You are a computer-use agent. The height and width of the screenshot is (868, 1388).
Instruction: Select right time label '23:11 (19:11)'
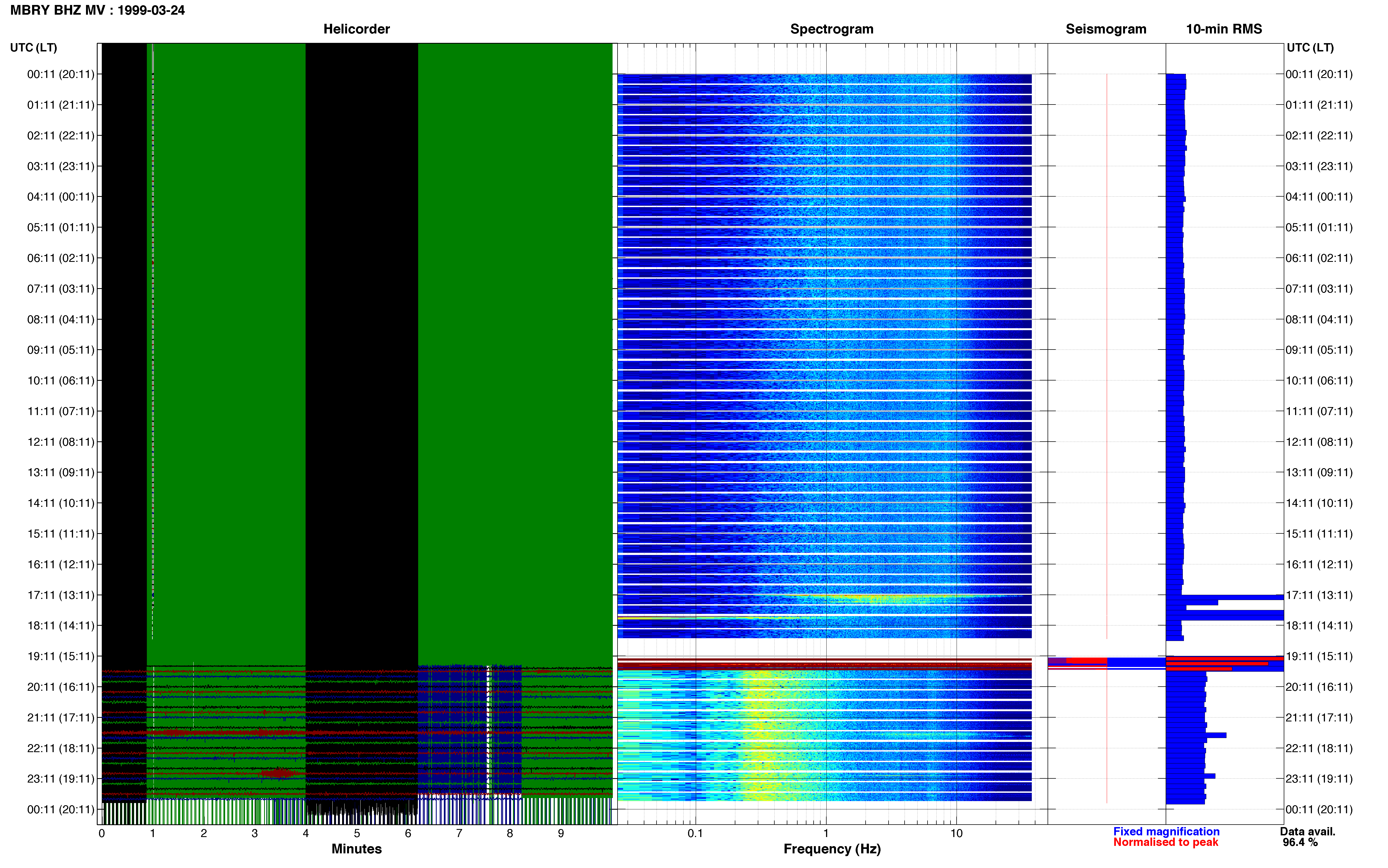point(1319,778)
